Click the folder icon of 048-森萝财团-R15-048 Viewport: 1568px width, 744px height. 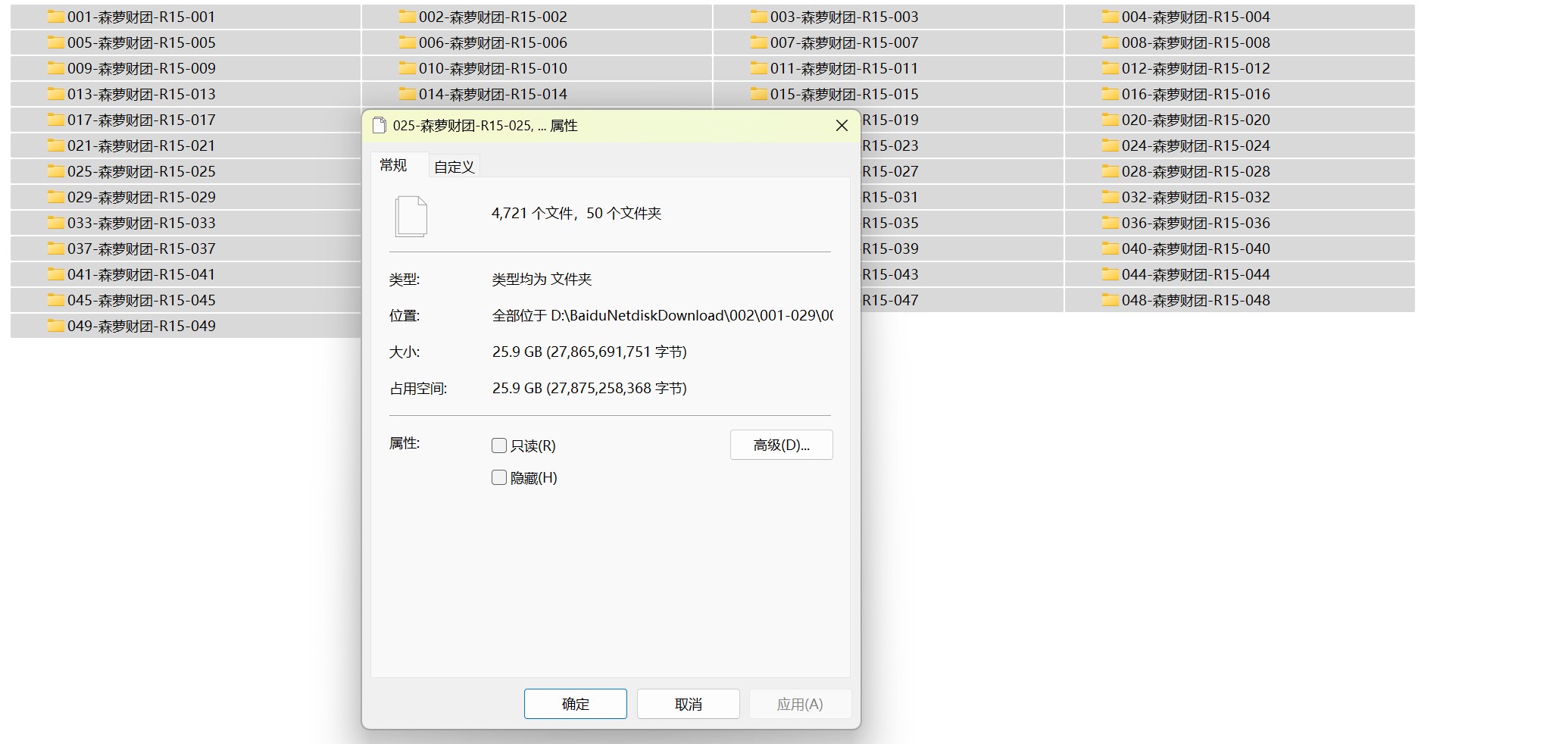(1110, 300)
